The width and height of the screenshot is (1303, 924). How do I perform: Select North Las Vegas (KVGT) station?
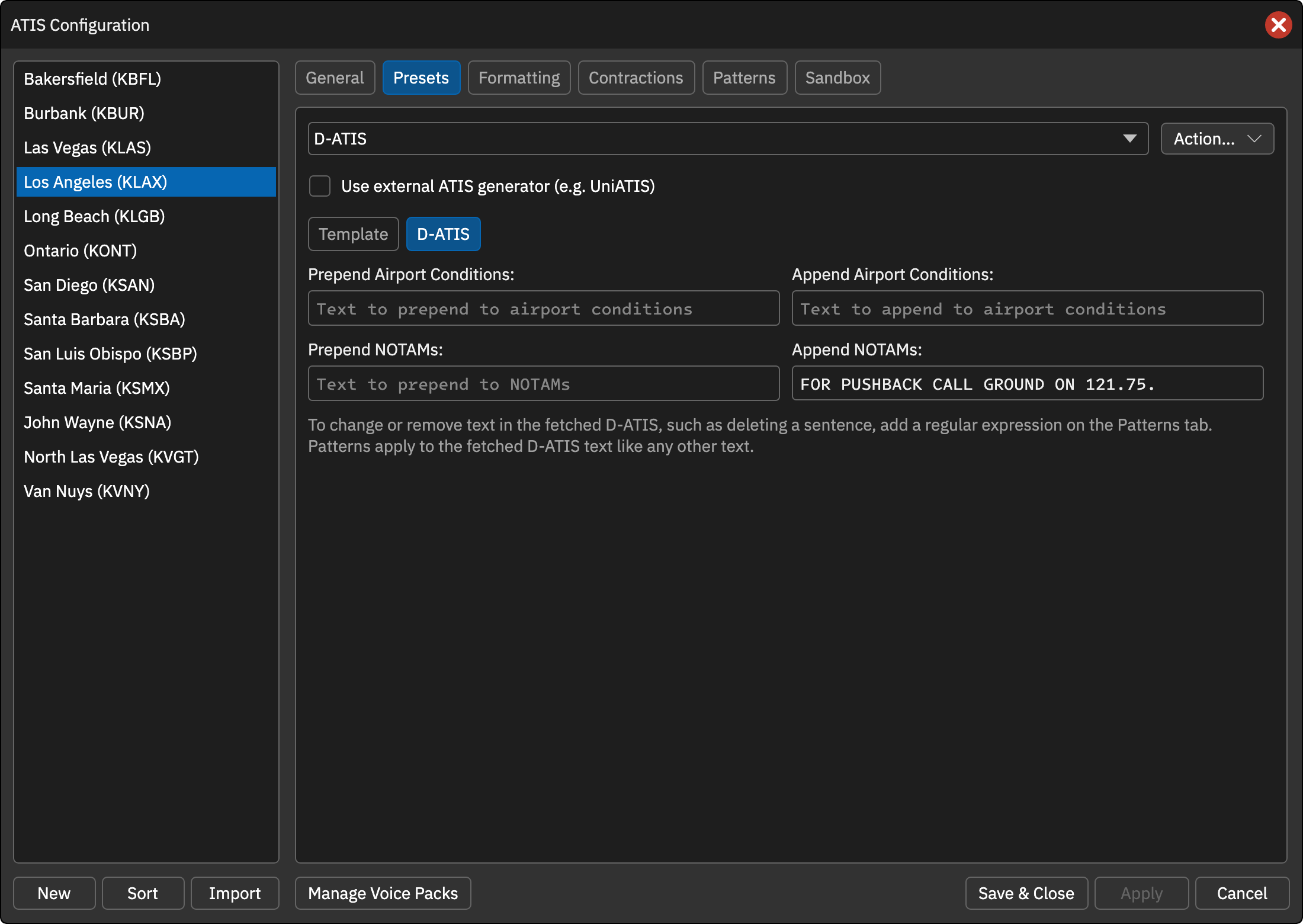point(146,457)
